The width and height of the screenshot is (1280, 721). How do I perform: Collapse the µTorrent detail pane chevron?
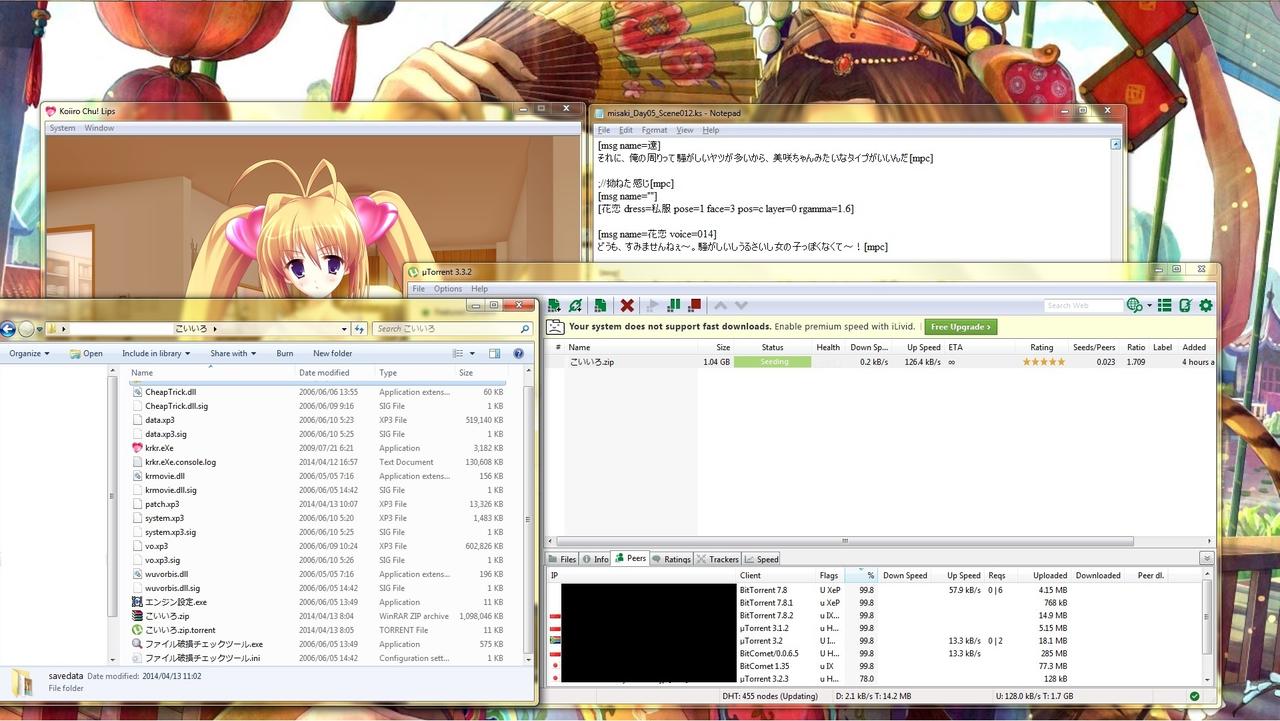point(1206,559)
